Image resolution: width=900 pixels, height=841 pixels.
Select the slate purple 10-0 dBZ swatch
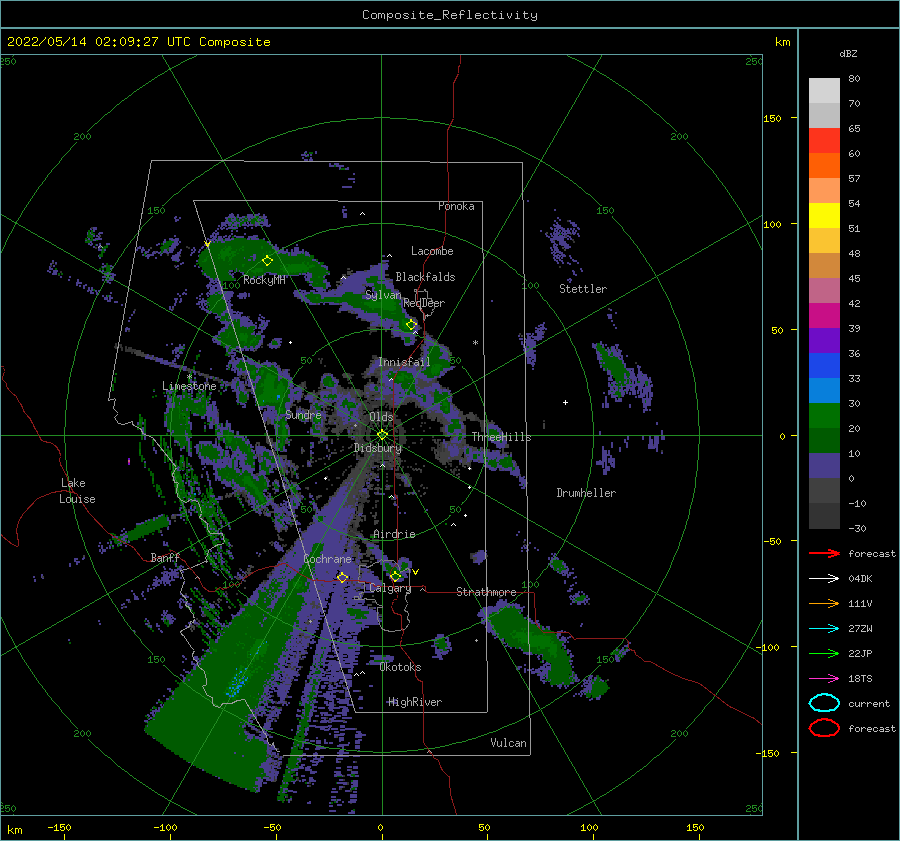[x=824, y=465]
